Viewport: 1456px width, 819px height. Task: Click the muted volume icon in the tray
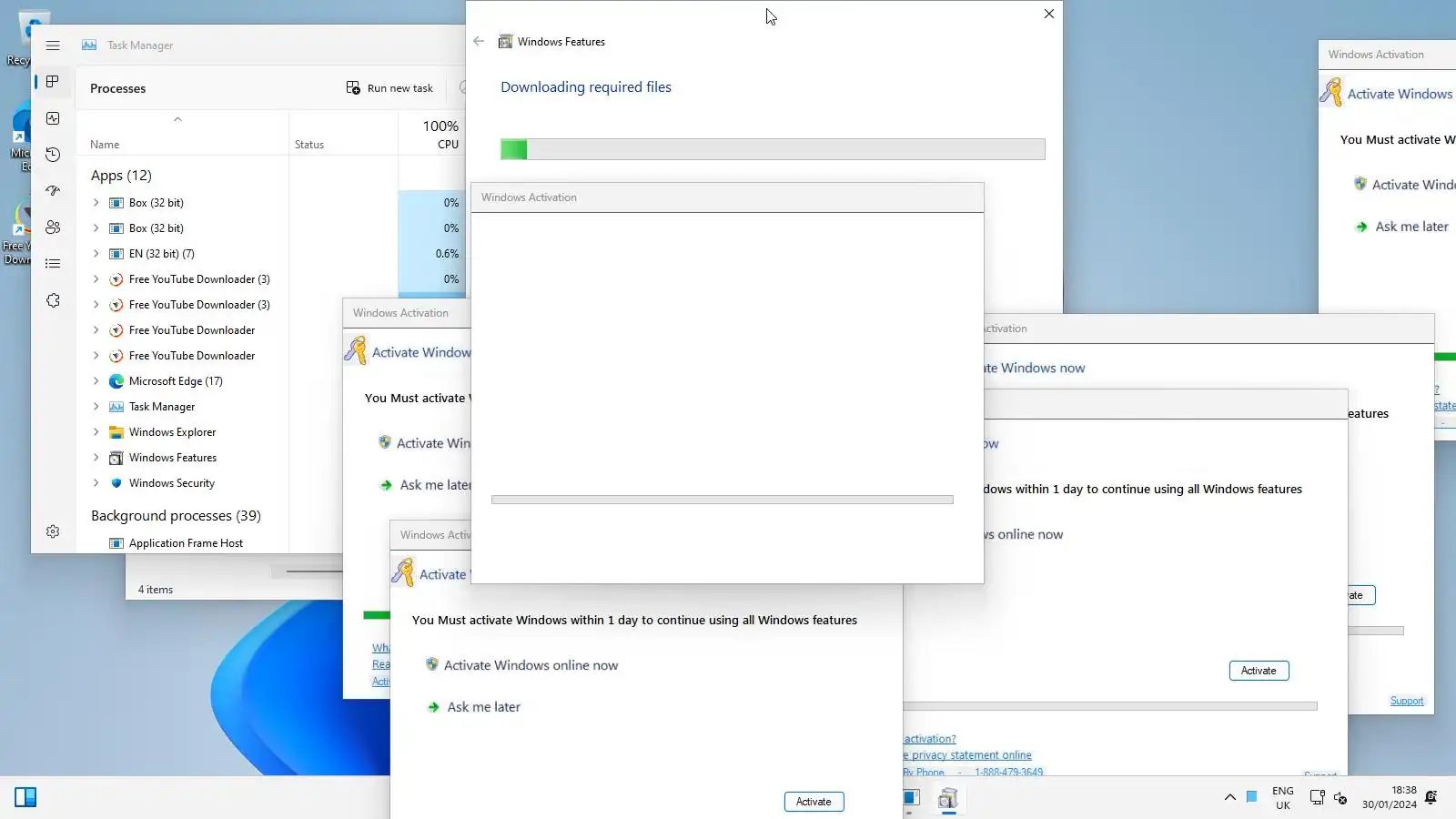1340,798
